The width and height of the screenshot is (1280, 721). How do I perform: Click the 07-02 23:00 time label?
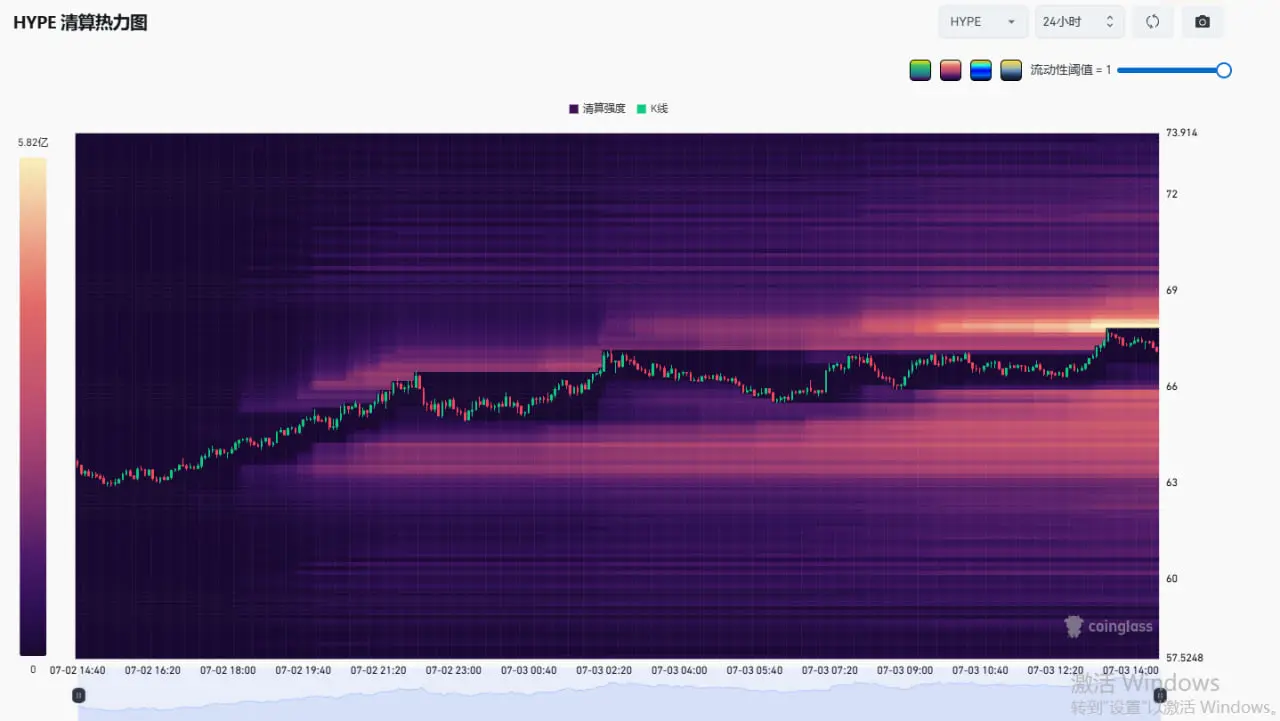point(453,671)
